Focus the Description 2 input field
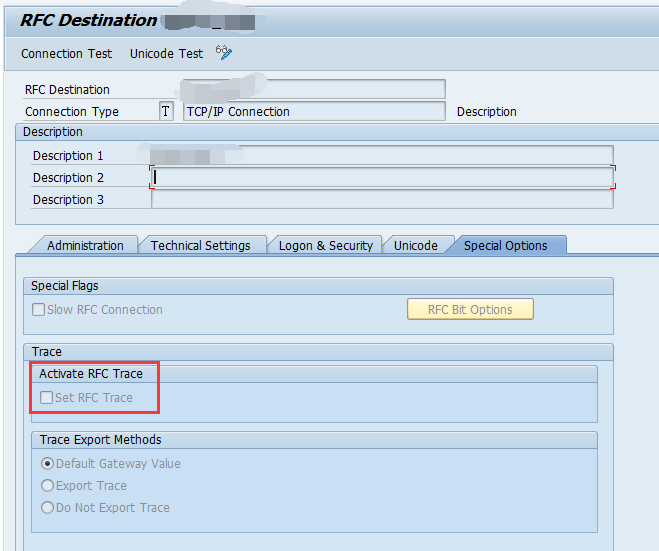This screenshot has height=551, width=659. click(x=382, y=177)
